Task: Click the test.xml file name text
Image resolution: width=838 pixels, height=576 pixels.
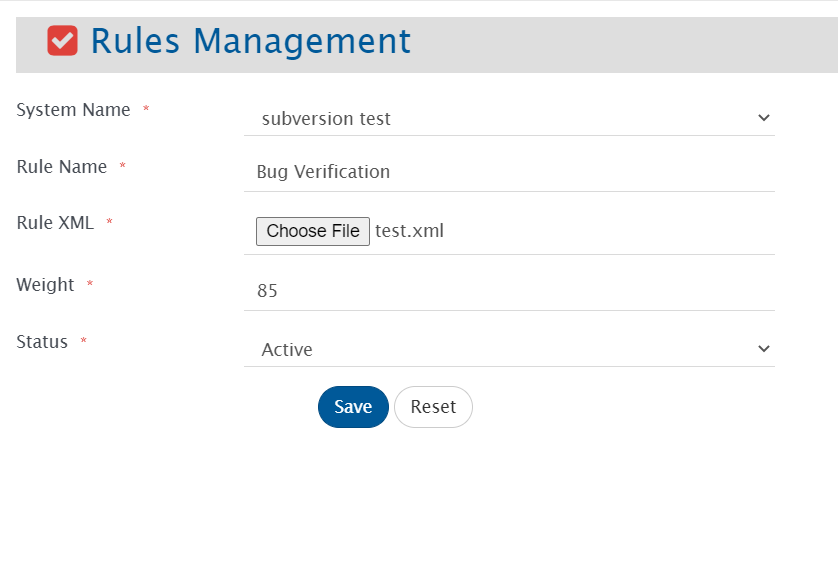Action: click(x=409, y=231)
